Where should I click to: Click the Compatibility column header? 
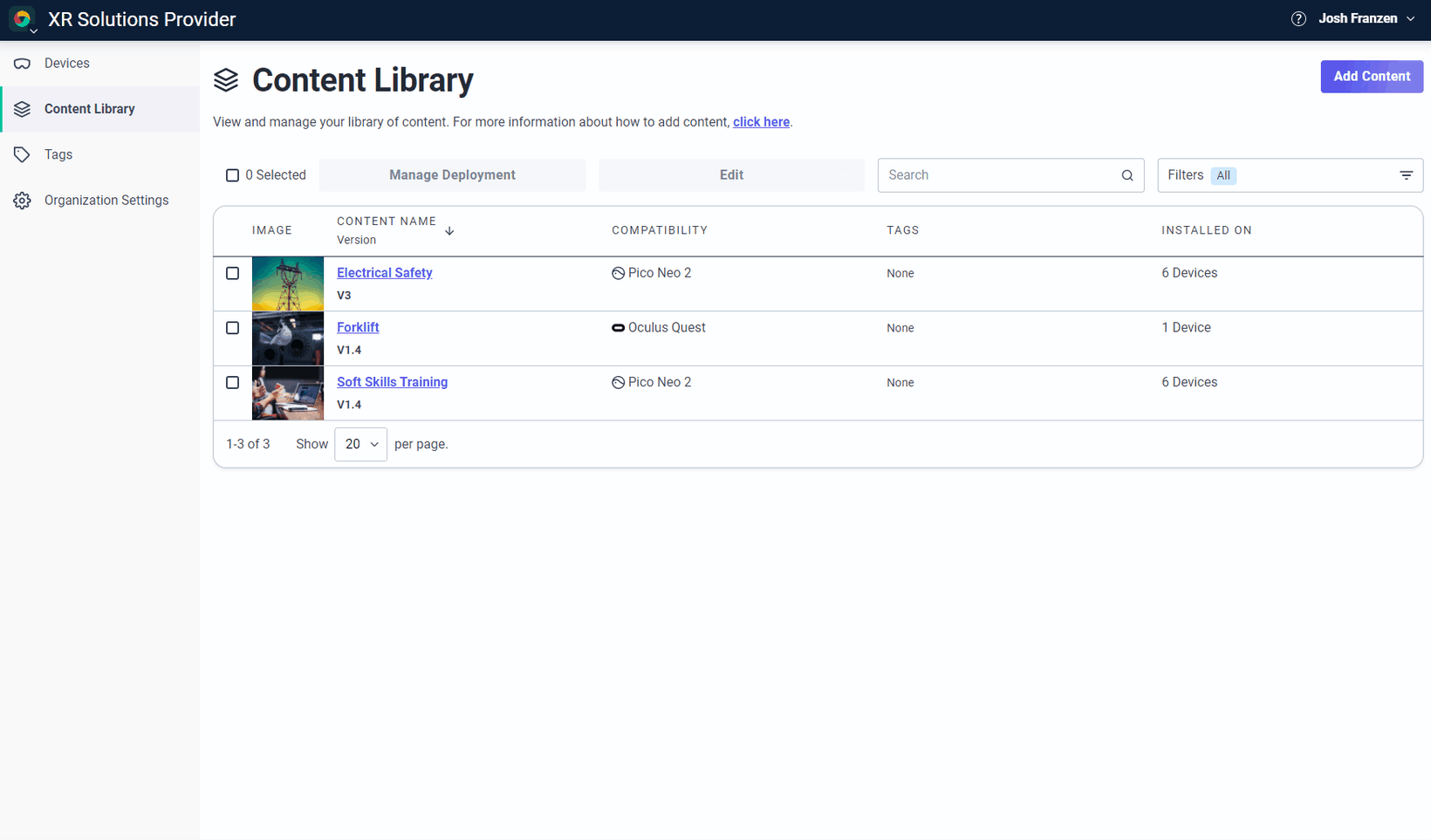pos(660,230)
